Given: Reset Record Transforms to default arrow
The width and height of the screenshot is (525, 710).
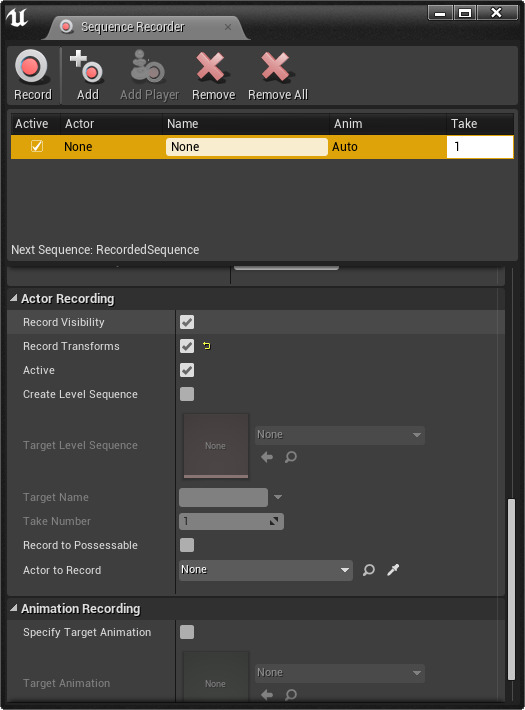Looking at the screenshot, I should 207,346.
